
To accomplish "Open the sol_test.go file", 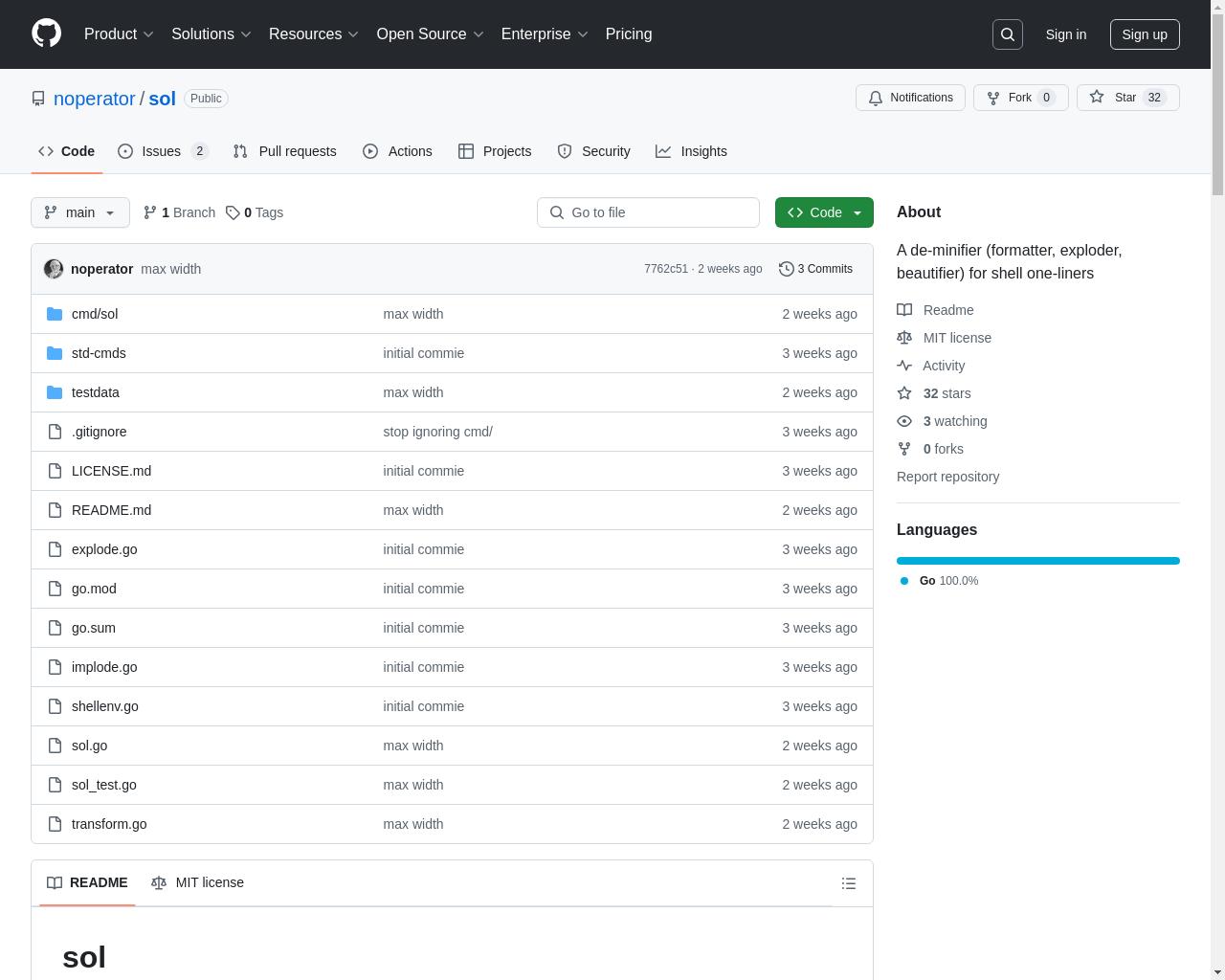I will click(x=103, y=785).
